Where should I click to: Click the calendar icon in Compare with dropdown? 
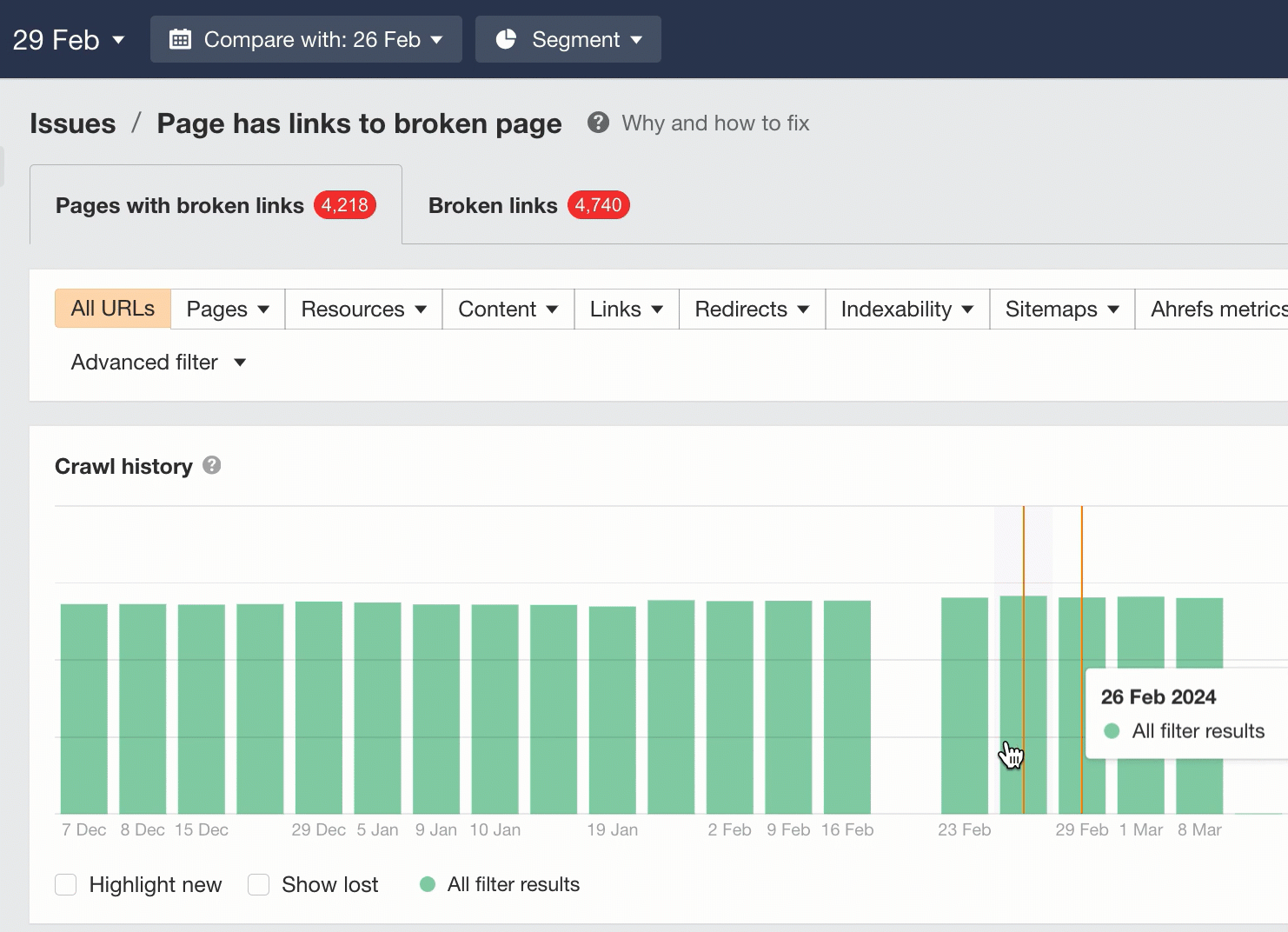[179, 39]
